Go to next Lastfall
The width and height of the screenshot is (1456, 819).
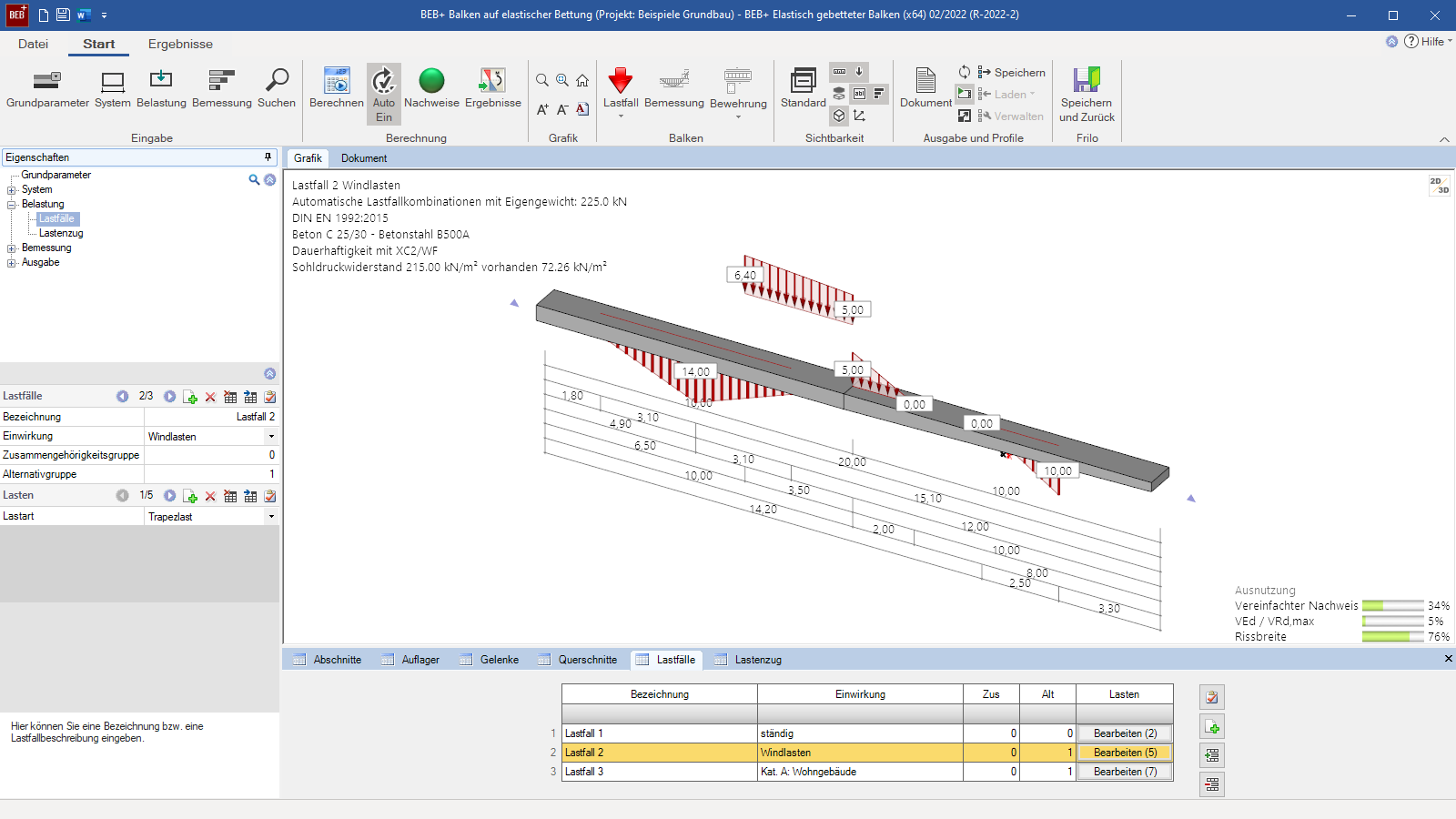pos(170,397)
